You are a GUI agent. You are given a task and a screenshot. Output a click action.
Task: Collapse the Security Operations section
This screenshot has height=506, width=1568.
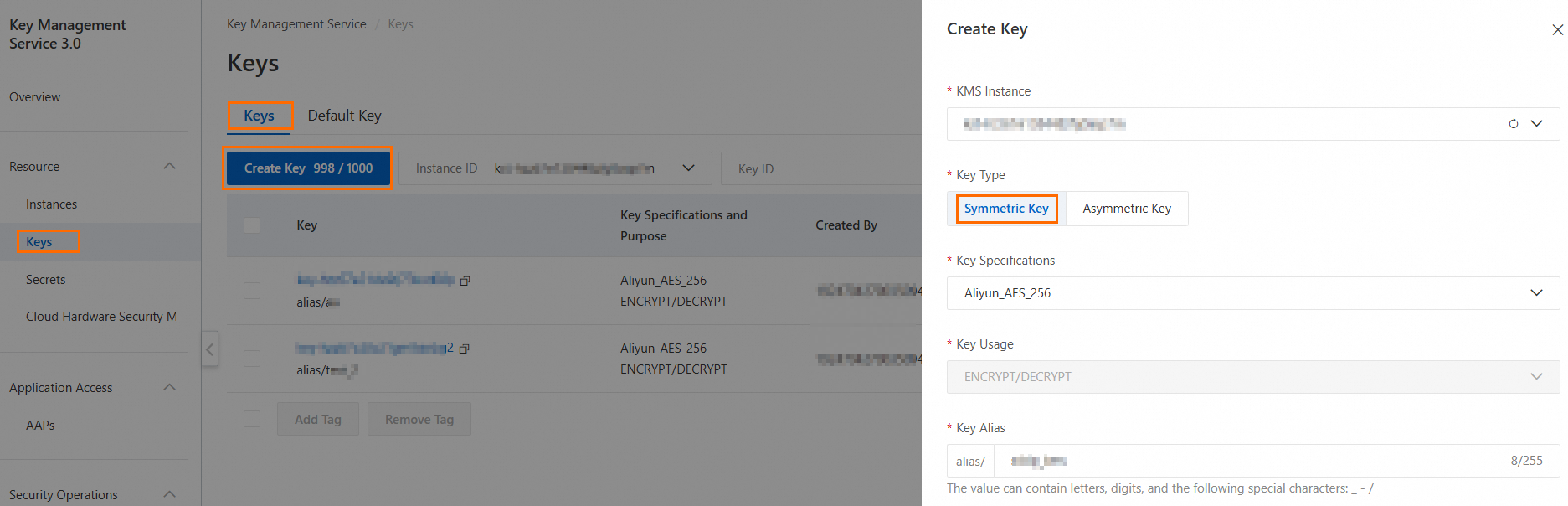pyautogui.click(x=170, y=494)
